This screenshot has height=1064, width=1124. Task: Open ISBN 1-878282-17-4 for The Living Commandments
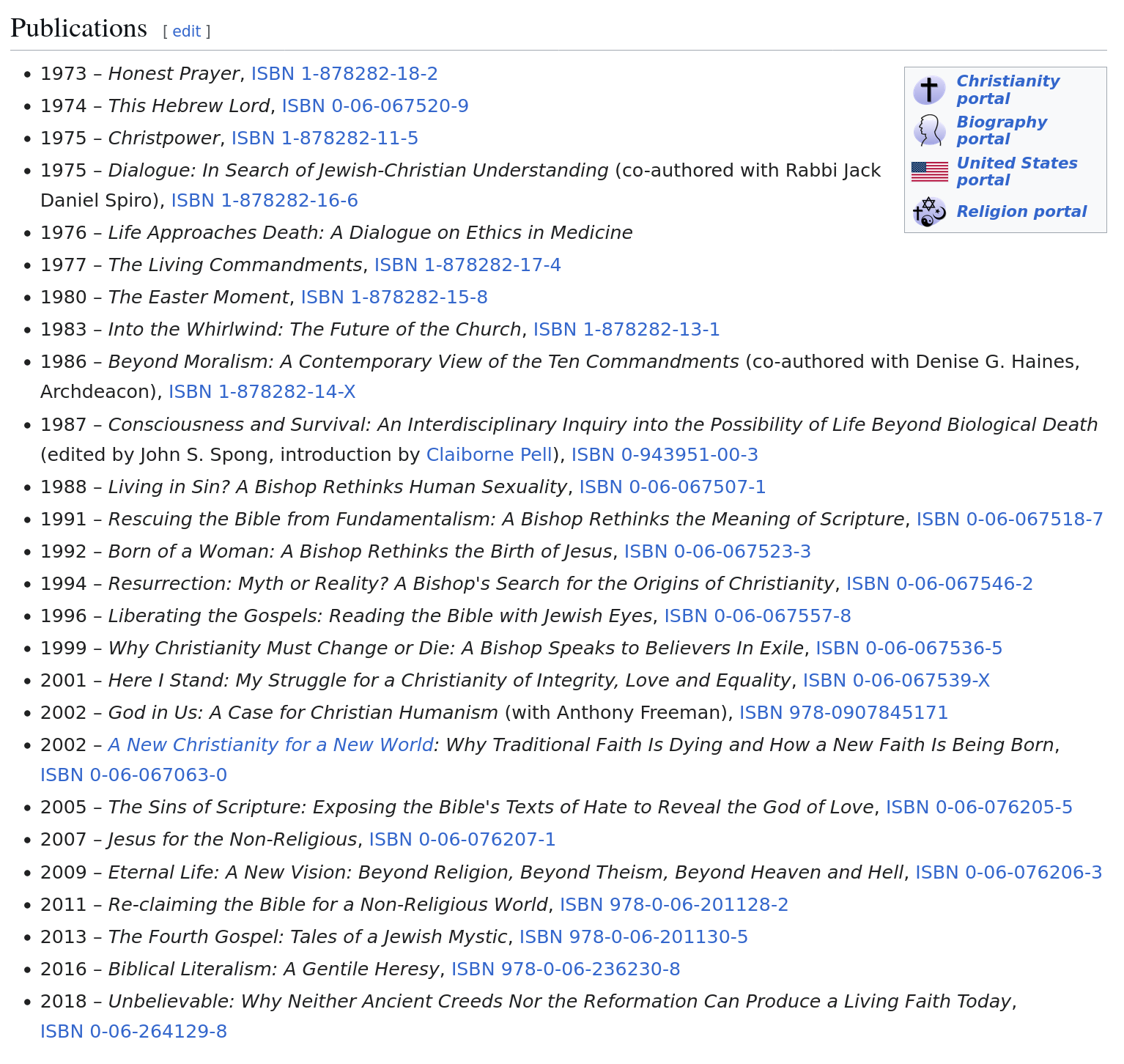(x=467, y=265)
